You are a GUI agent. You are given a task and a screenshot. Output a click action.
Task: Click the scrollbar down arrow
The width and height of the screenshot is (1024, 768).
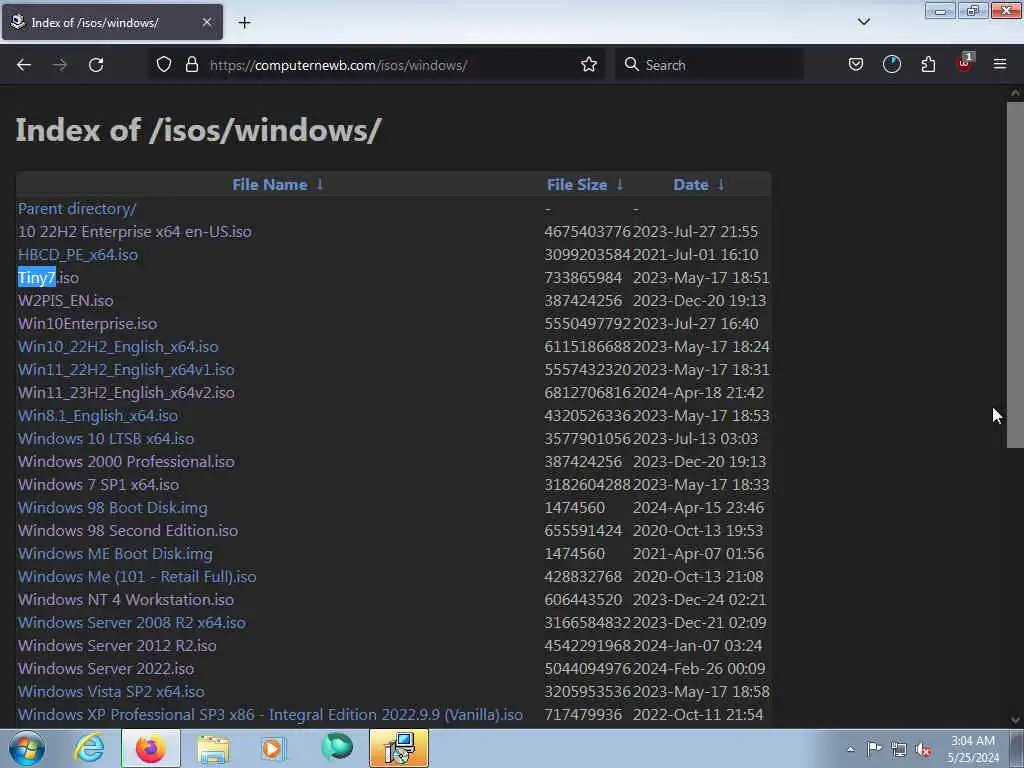[x=1015, y=720]
